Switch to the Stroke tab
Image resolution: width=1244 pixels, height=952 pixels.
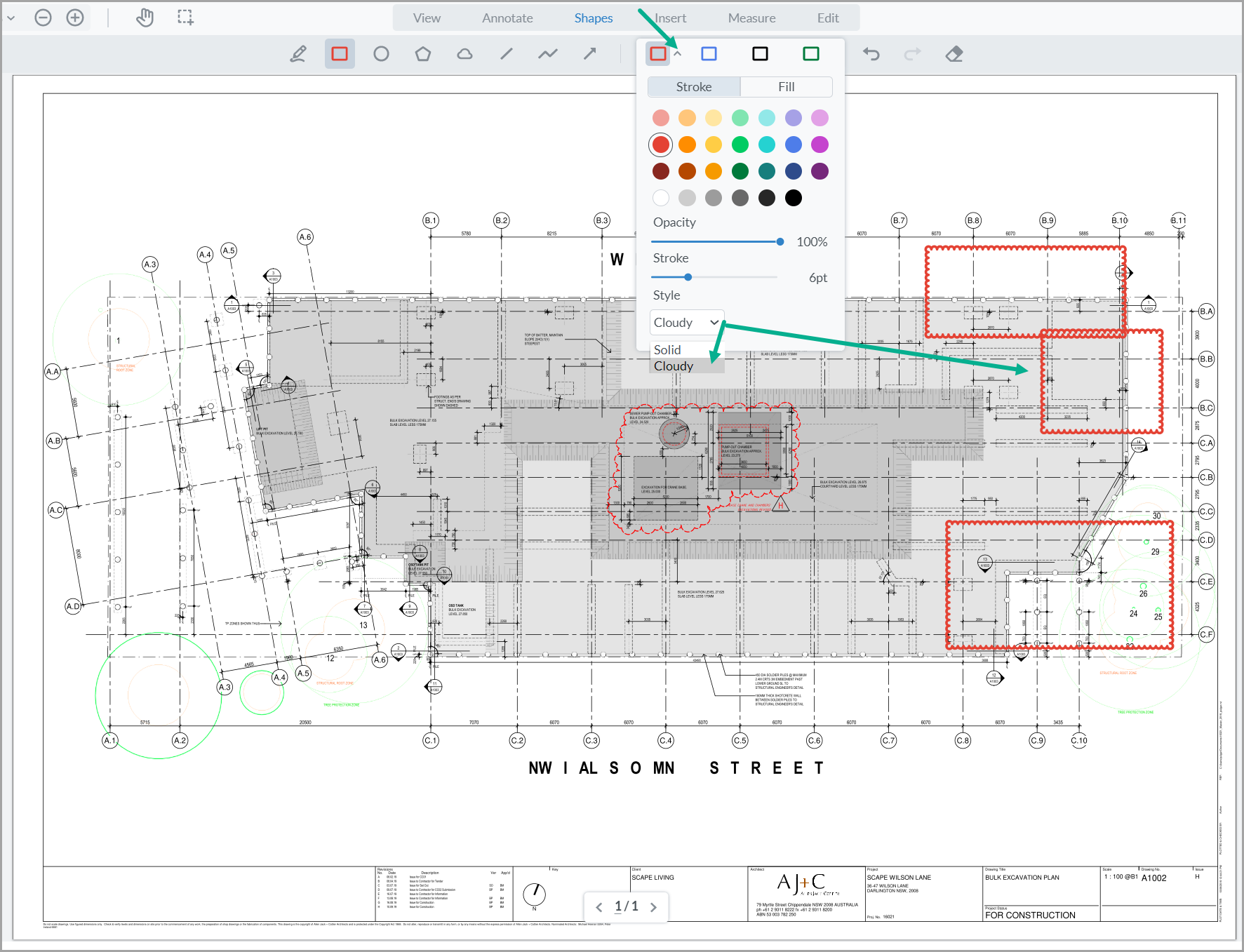(693, 86)
